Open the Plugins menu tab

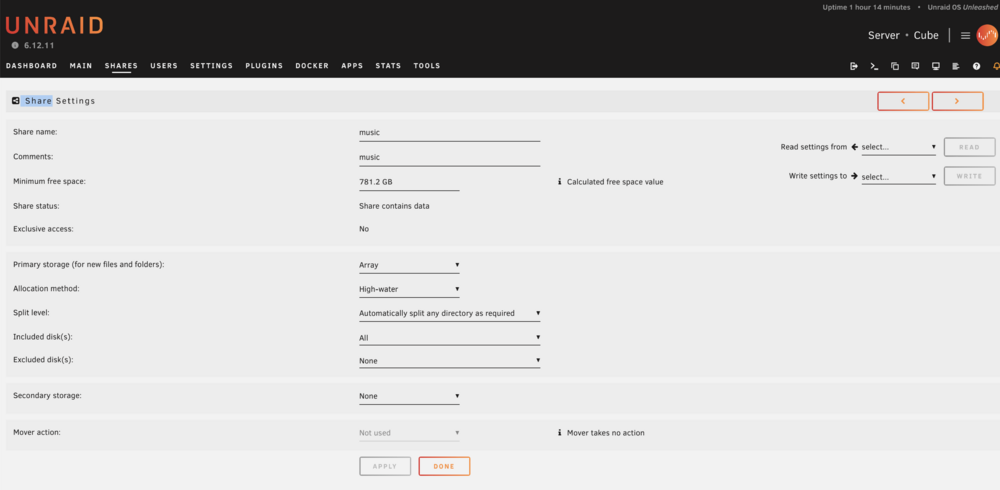pos(264,66)
